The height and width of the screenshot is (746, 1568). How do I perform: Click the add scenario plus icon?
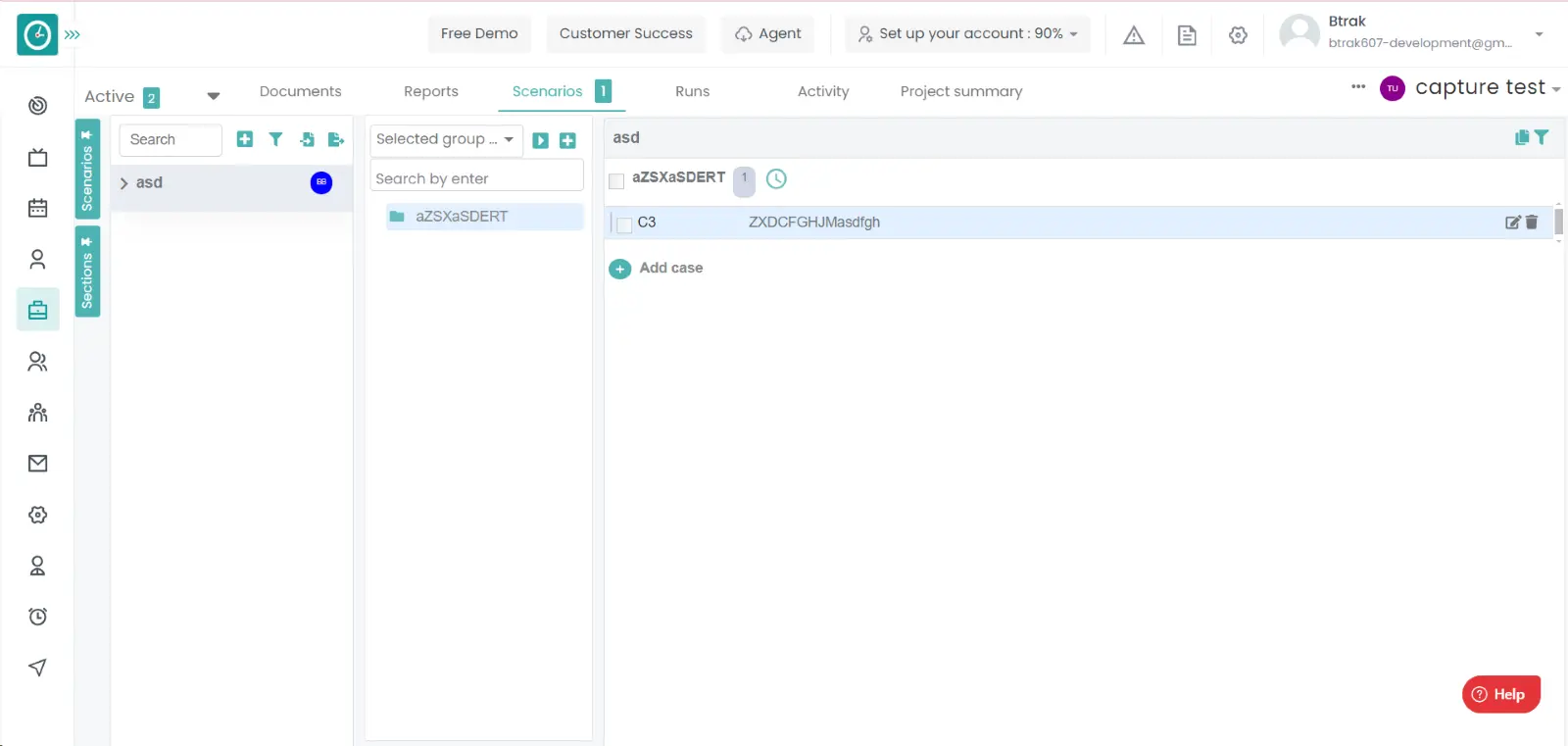tap(245, 139)
